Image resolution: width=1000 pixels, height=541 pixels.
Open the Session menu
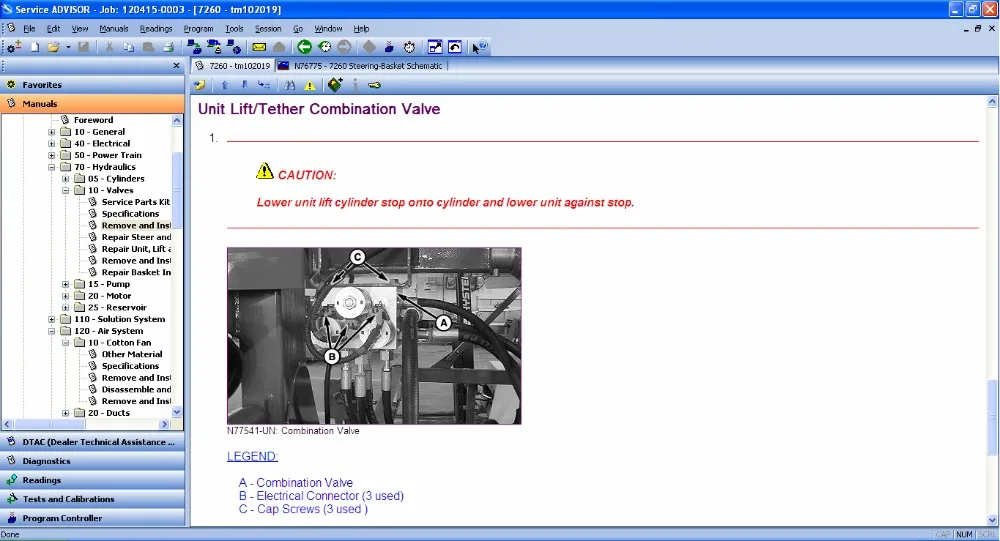268,29
